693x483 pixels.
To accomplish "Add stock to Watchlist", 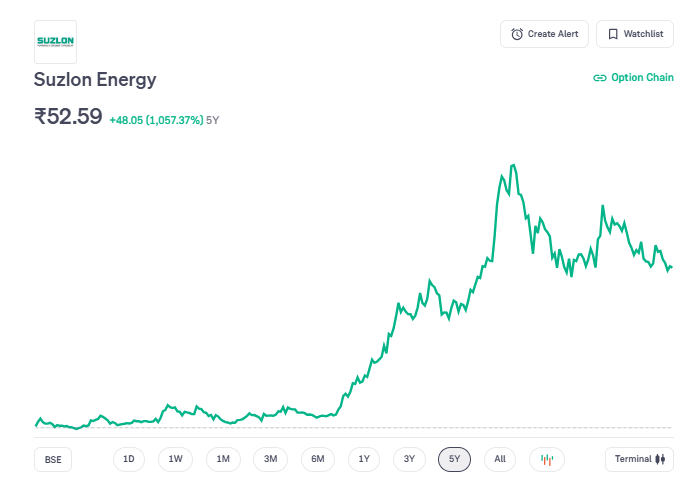I will (x=635, y=34).
